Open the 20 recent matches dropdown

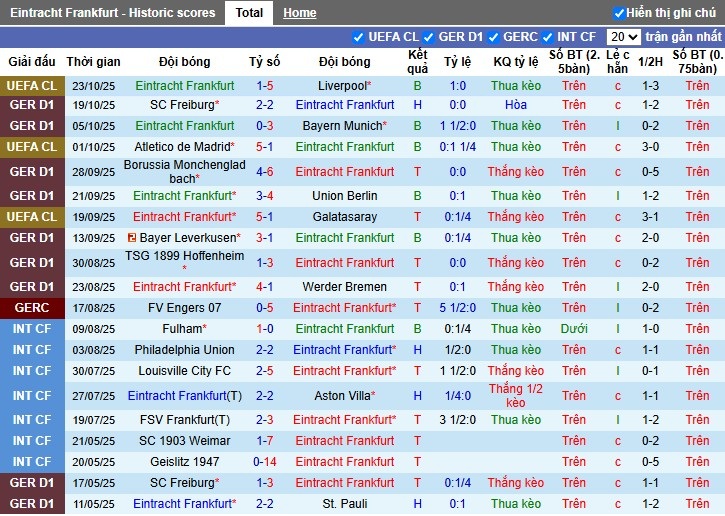pyautogui.click(x=624, y=37)
